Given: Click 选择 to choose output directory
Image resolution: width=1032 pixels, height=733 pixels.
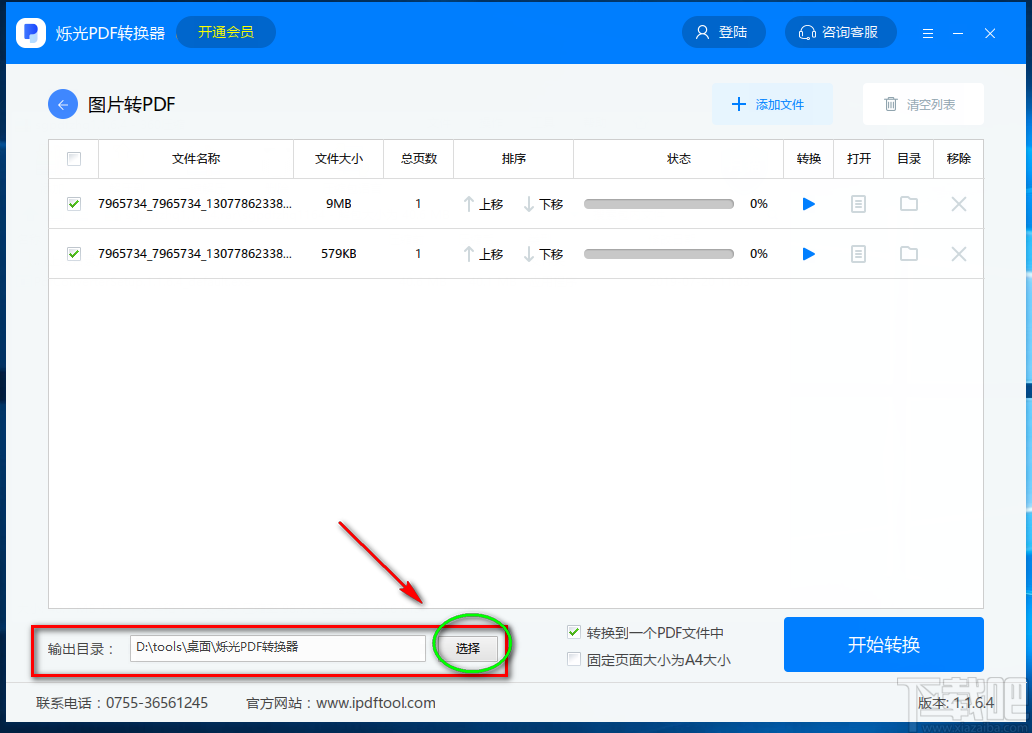Looking at the screenshot, I should pyautogui.click(x=468, y=648).
